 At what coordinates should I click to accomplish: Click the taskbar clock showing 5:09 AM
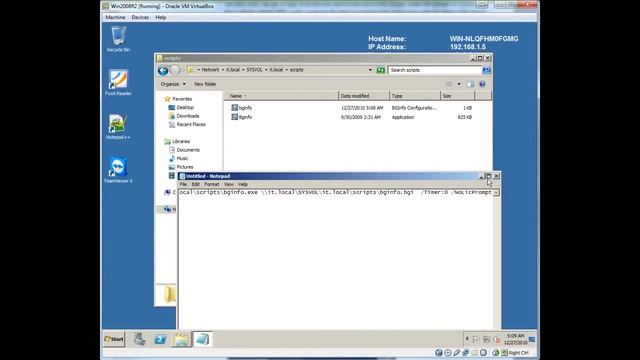(x=515, y=339)
